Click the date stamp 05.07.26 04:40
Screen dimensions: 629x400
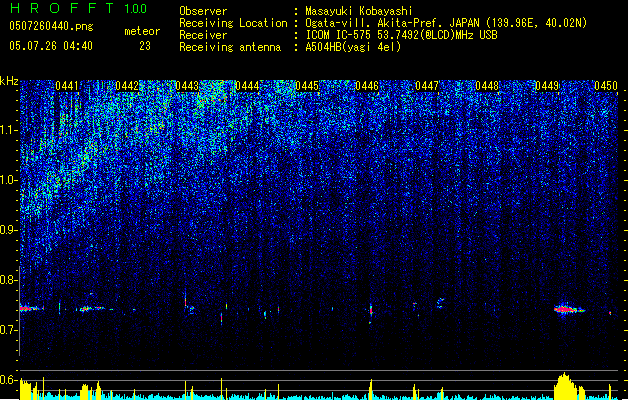[x=51, y=46]
